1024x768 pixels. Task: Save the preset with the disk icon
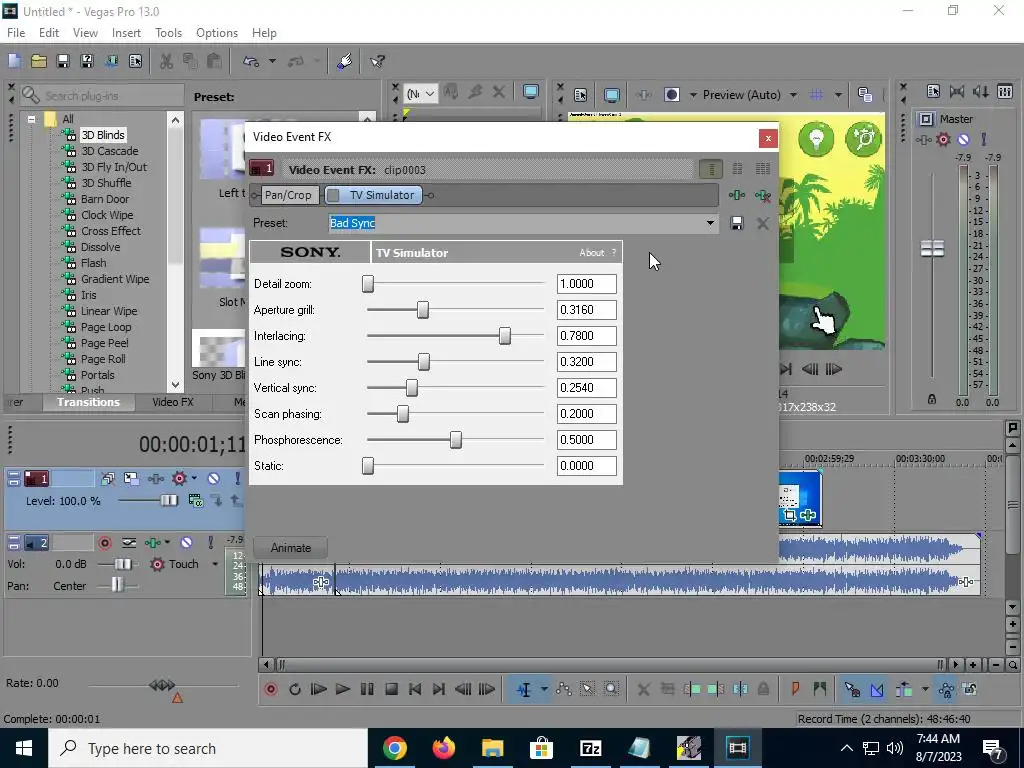[x=737, y=223]
